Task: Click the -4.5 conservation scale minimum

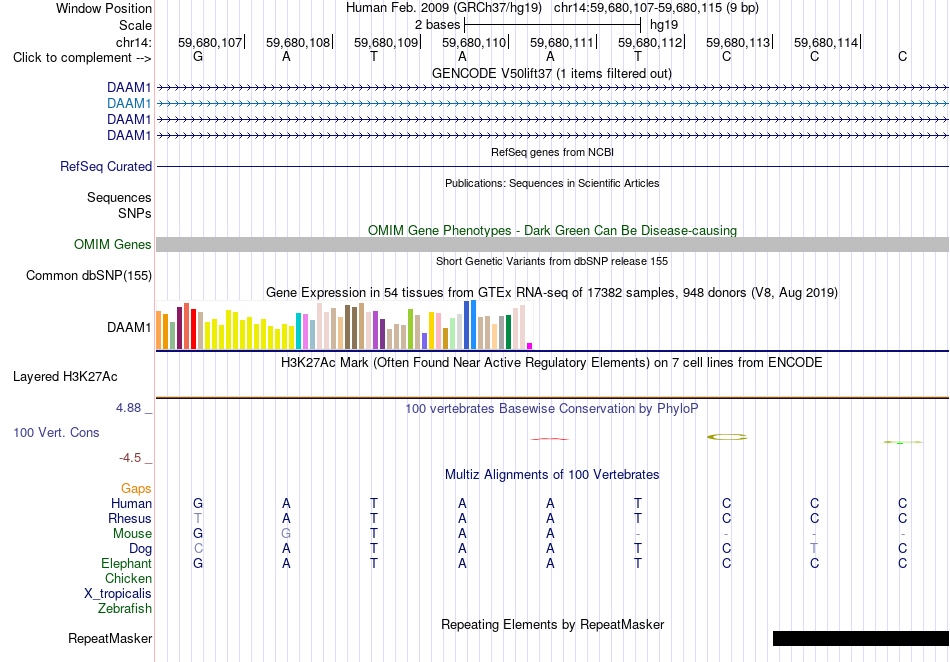Action: coord(130,458)
